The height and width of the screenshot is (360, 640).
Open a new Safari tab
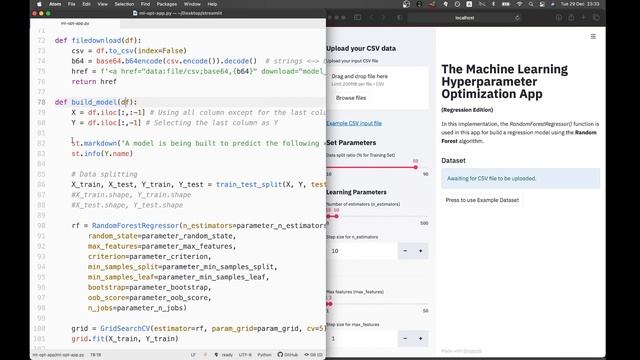coord(583,18)
